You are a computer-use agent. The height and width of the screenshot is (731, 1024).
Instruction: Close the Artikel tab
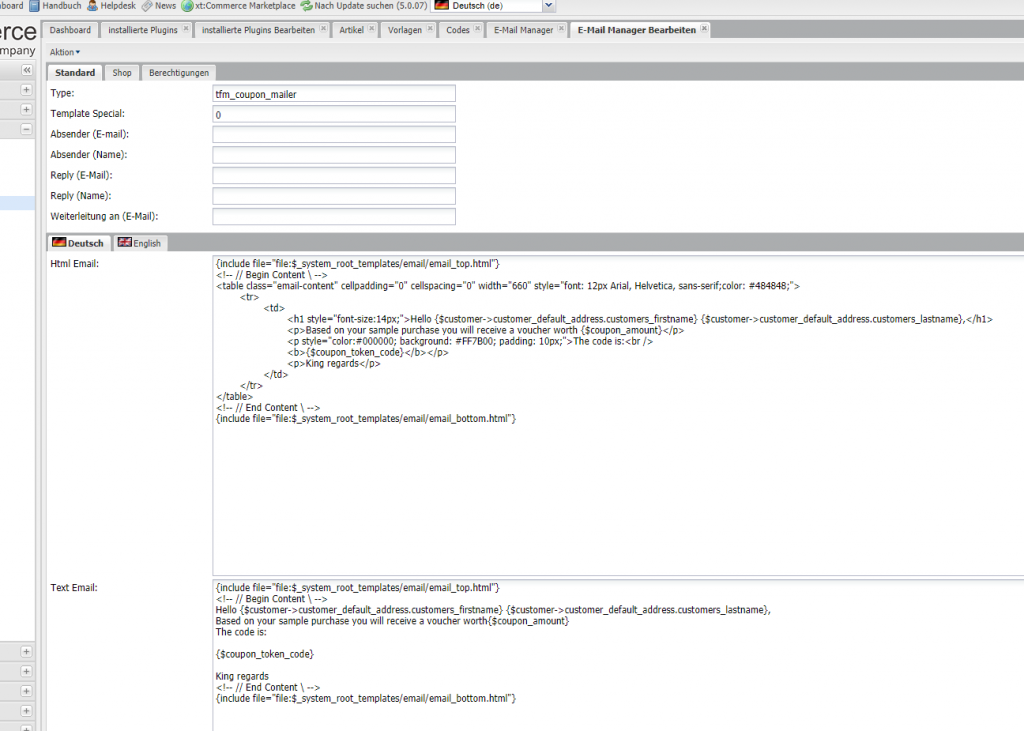[373, 30]
